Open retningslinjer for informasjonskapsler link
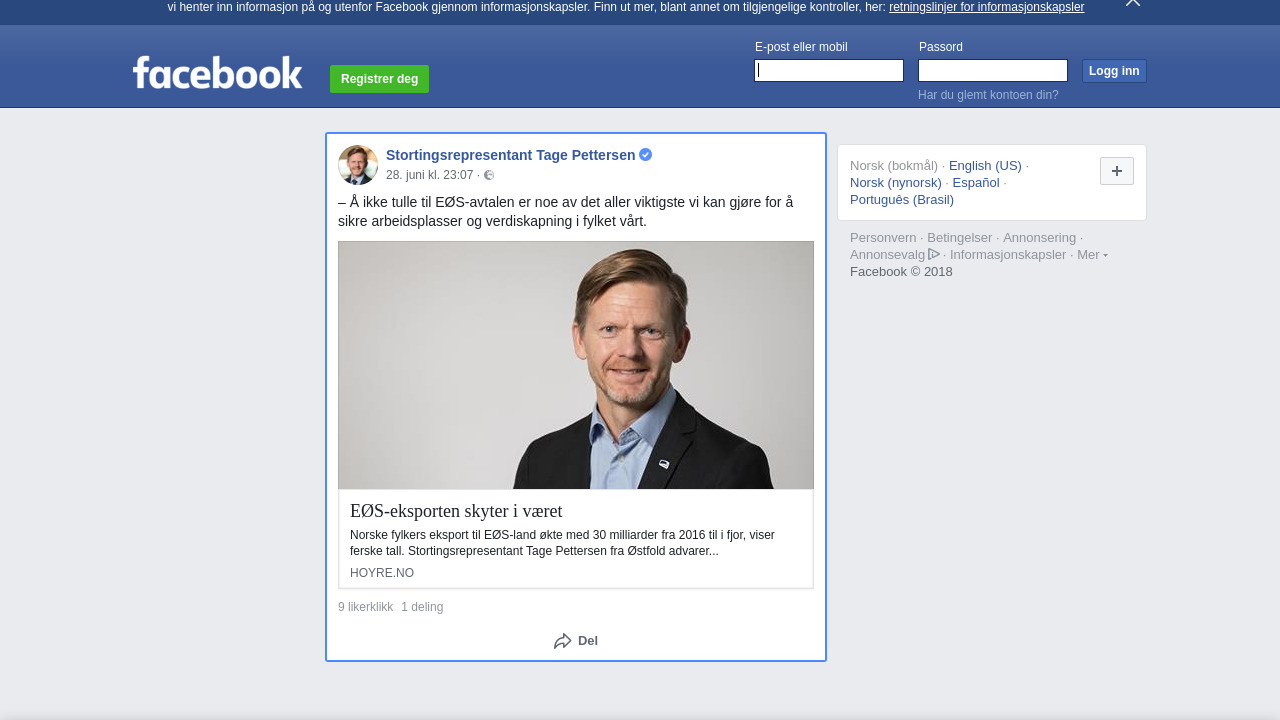Image resolution: width=1280 pixels, height=720 pixels. [986, 7]
